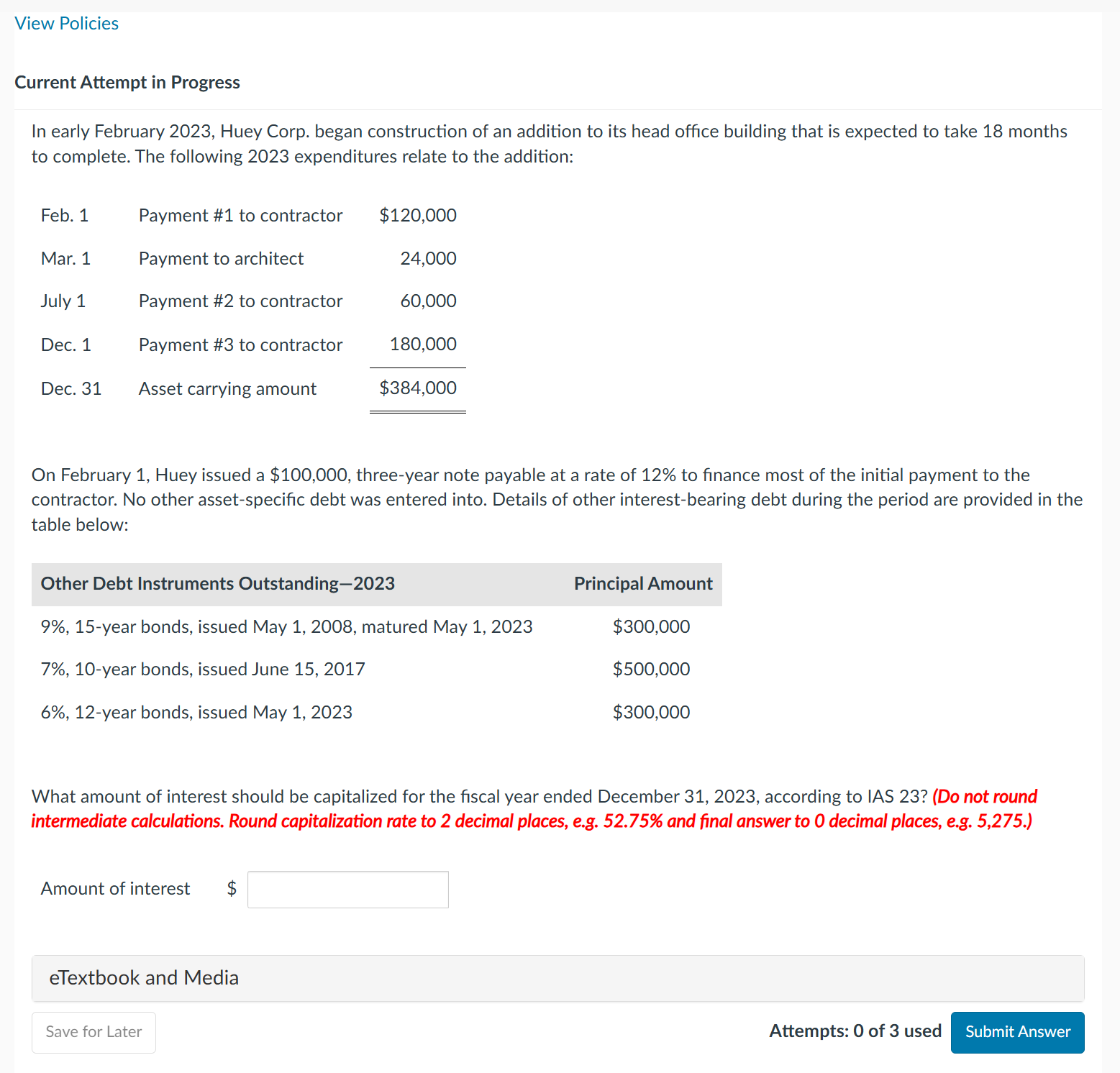This screenshot has width=1120, height=1073.
Task: Select the dollar sign next to interest field
Action: coord(231,889)
